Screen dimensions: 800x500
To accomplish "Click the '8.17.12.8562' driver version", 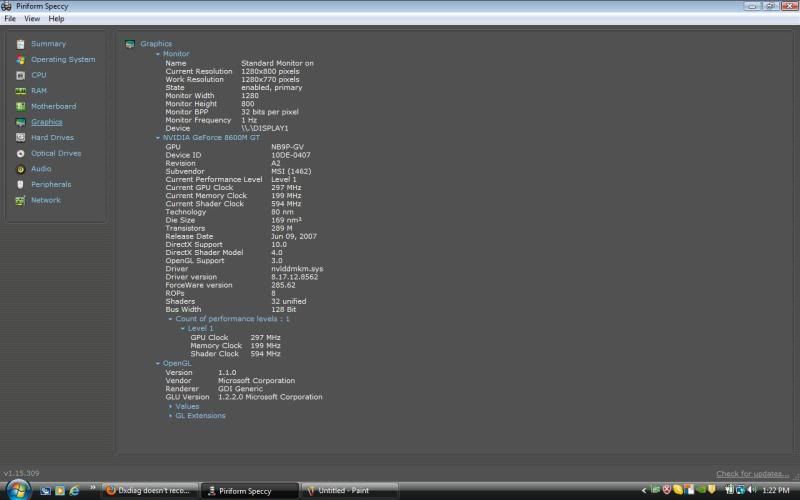I will 294,277.
